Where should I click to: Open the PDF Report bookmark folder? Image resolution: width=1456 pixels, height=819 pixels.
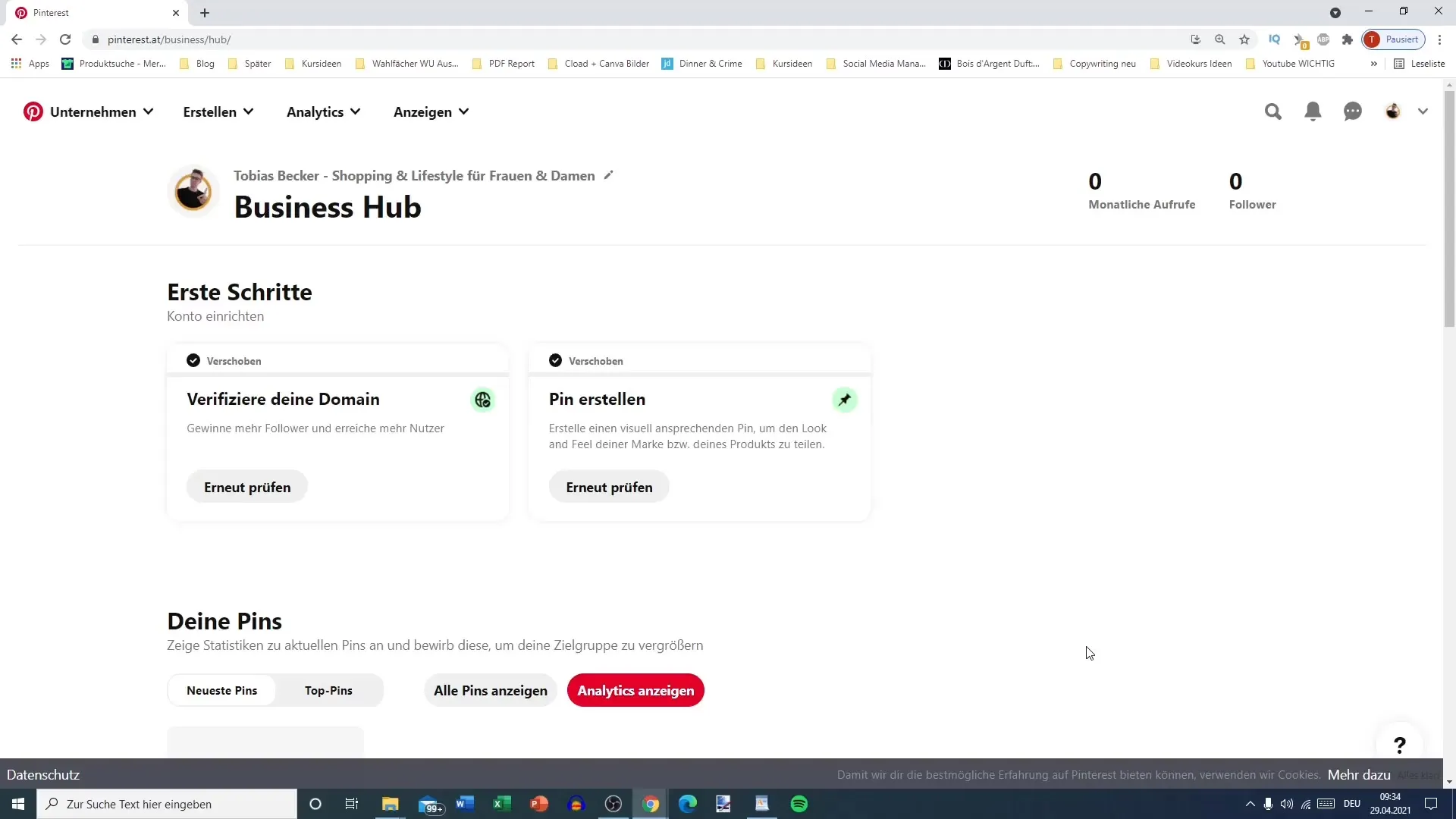tap(504, 64)
